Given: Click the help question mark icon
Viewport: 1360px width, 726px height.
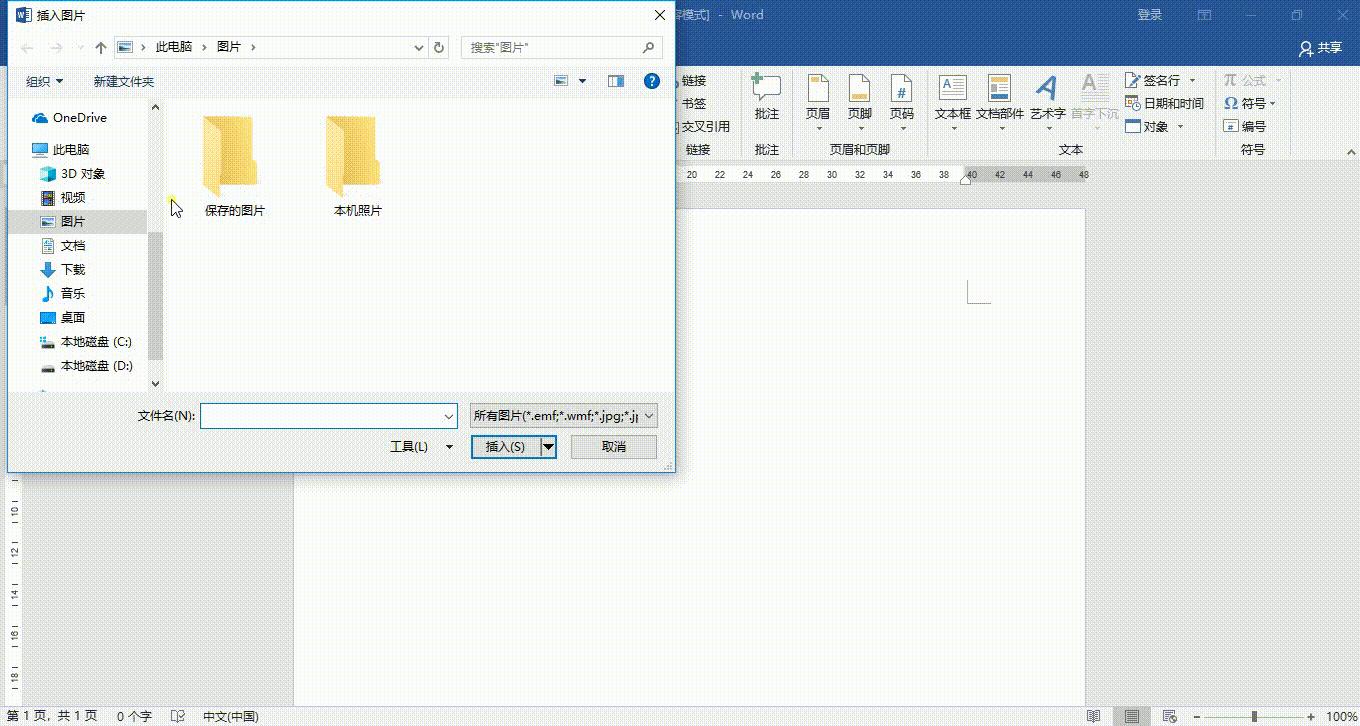Looking at the screenshot, I should click(x=652, y=81).
